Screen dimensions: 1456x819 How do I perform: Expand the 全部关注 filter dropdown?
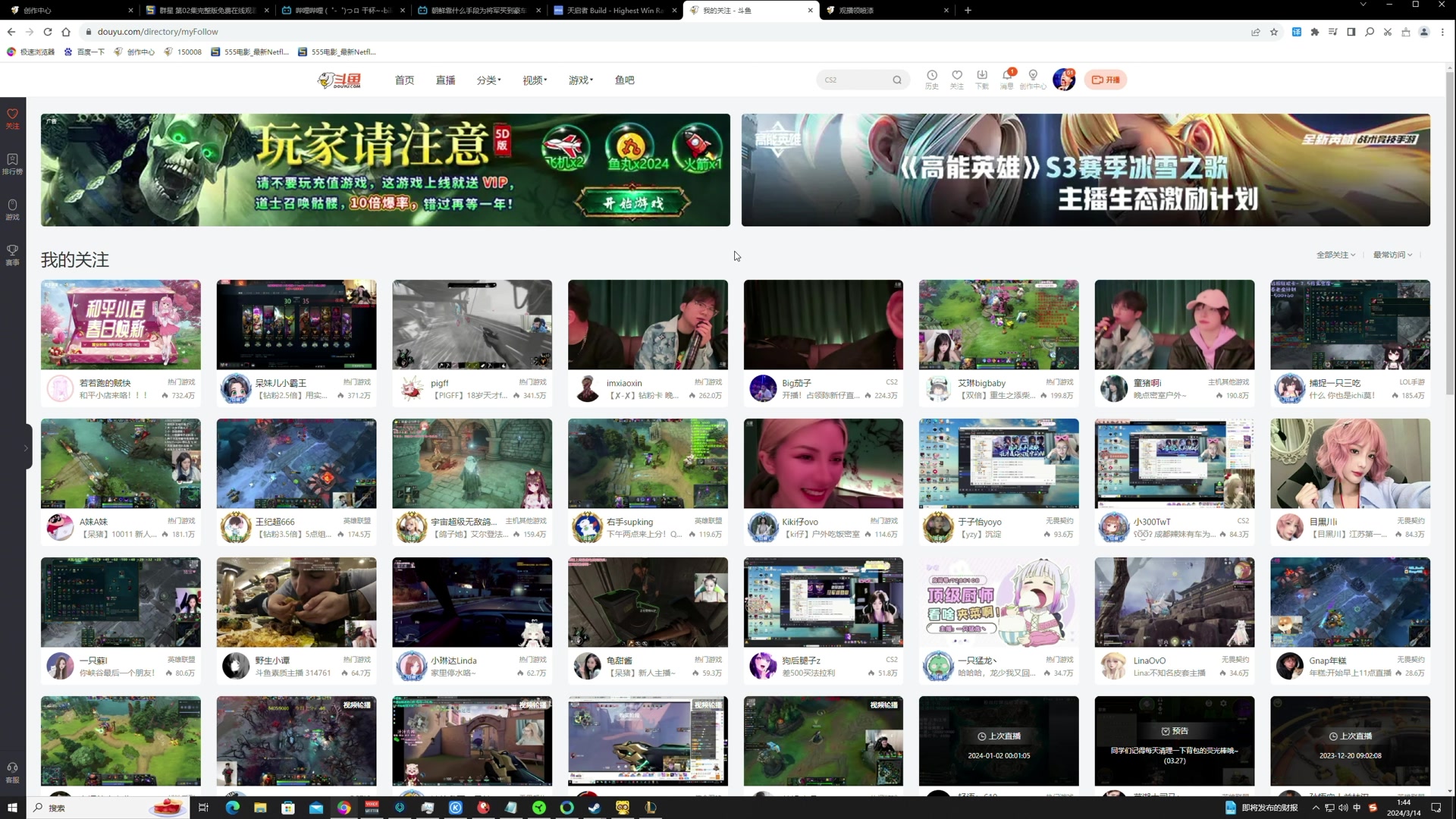(x=1335, y=255)
